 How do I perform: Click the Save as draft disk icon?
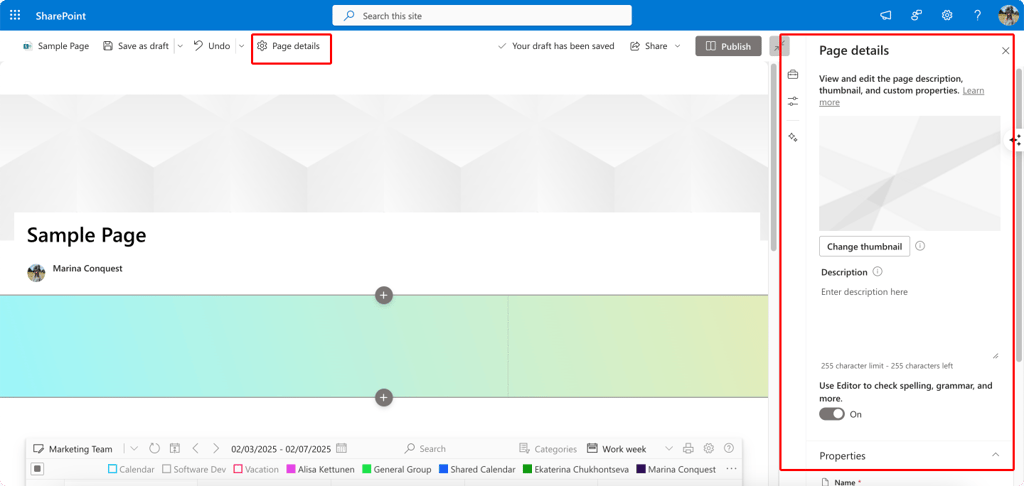[108, 46]
